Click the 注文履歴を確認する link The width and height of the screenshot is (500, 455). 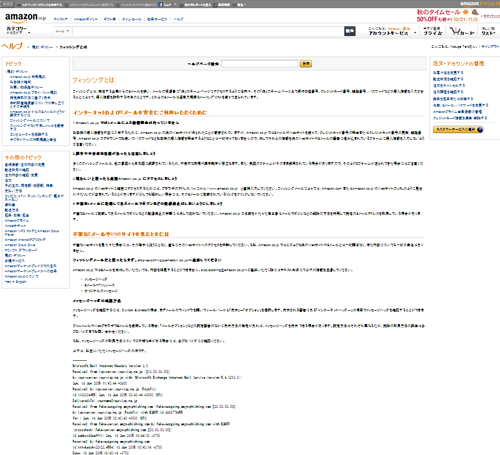448,92
